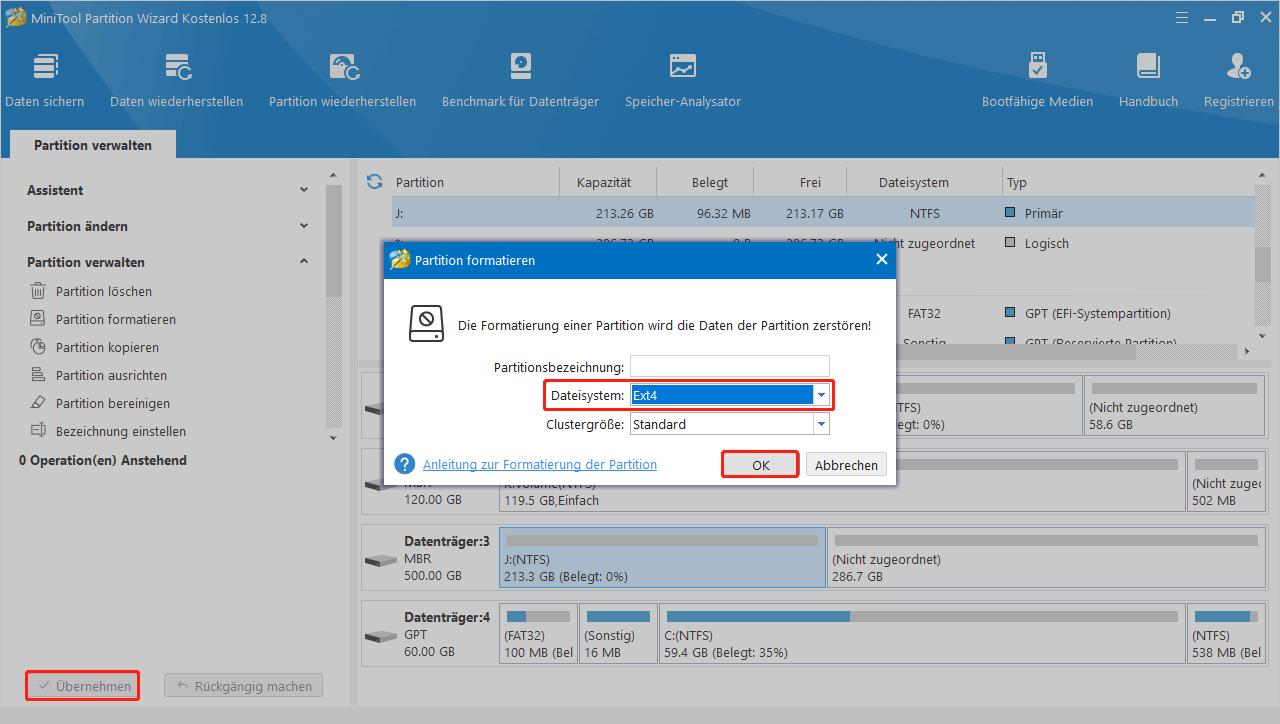Click Partition bereinigen eraser icon

coord(38,403)
